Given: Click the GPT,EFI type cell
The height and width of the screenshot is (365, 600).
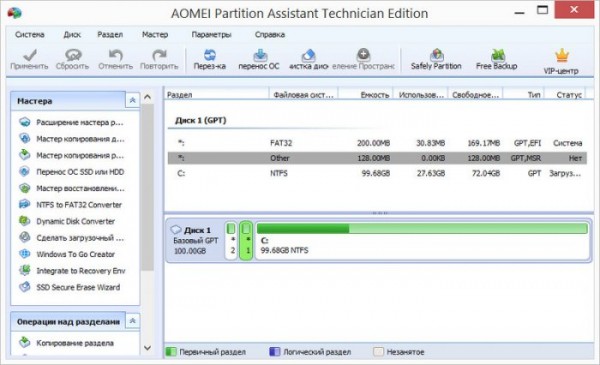Looking at the screenshot, I should 527,143.
